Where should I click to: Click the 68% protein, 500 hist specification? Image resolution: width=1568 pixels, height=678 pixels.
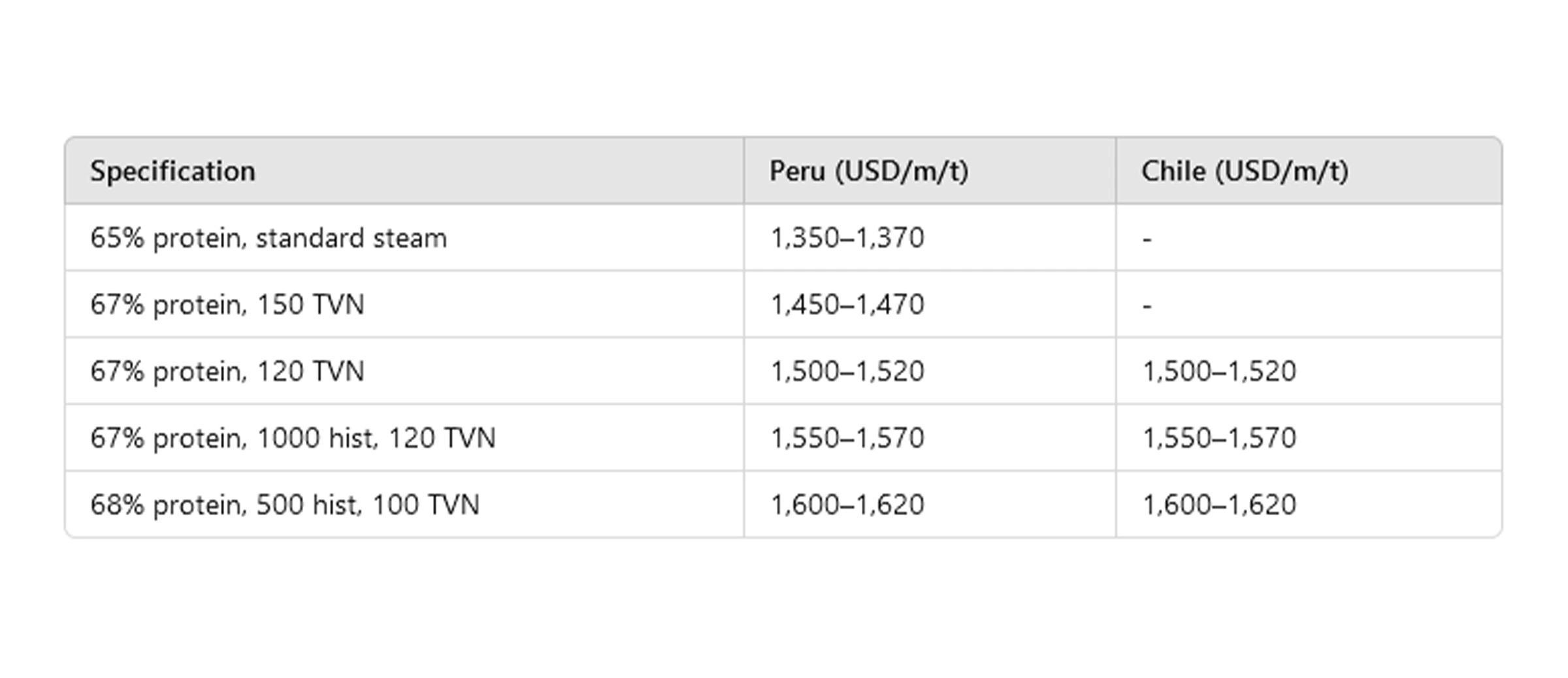[284, 505]
